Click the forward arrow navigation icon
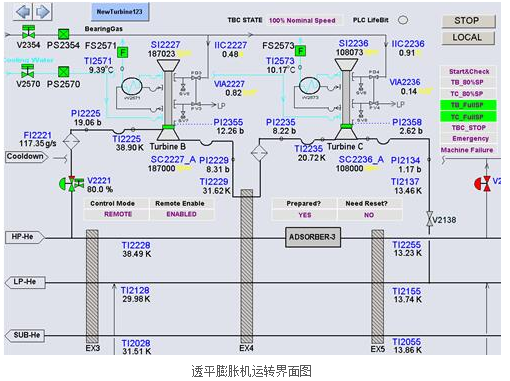 tap(43, 12)
